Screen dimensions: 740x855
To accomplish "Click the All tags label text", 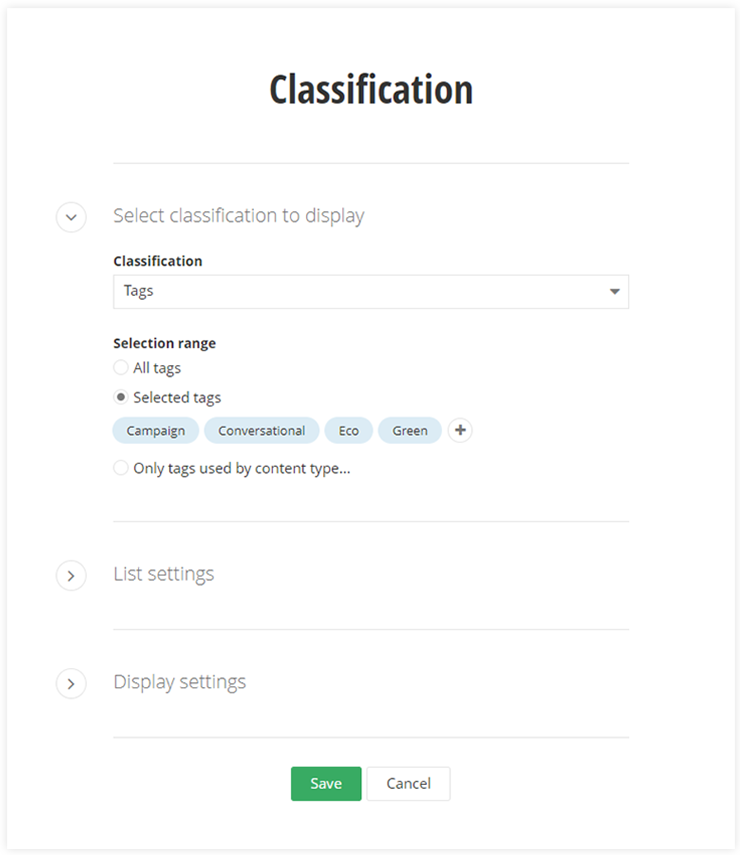I will point(157,368).
